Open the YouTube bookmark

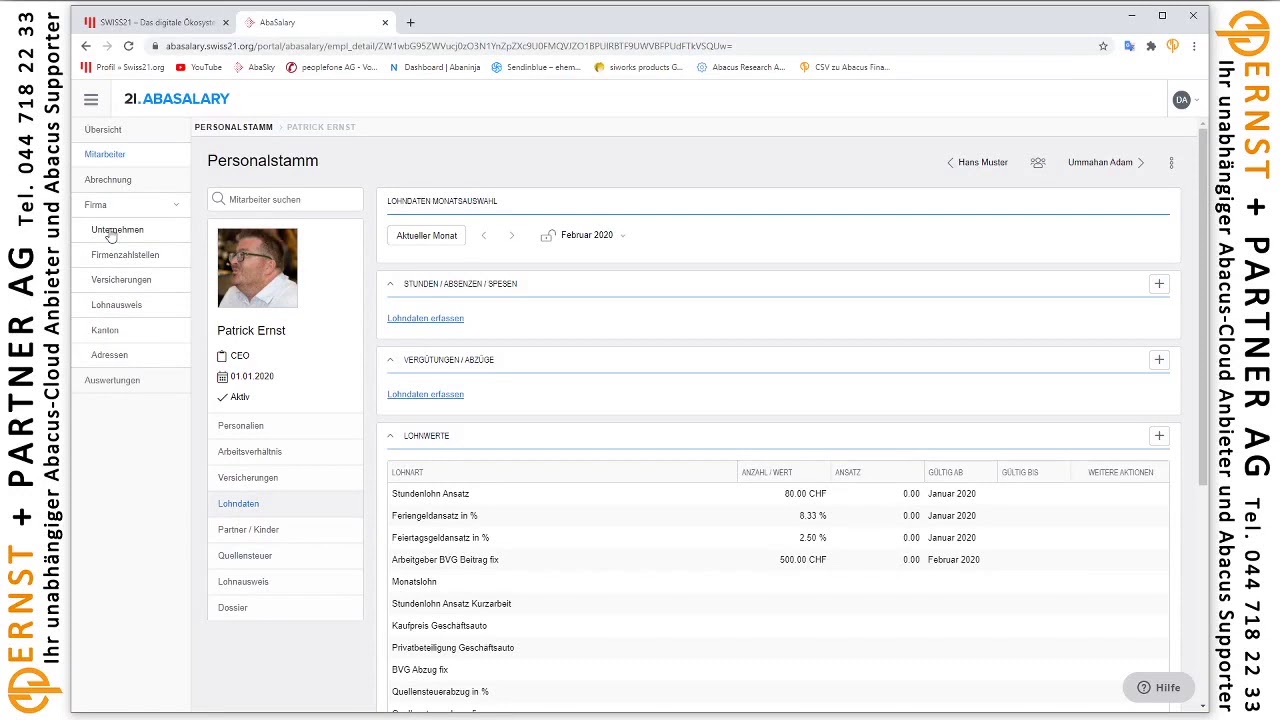click(199, 67)
